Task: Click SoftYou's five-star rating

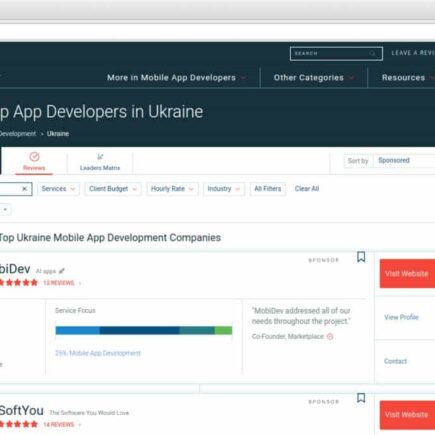Action: coord(19,424)
